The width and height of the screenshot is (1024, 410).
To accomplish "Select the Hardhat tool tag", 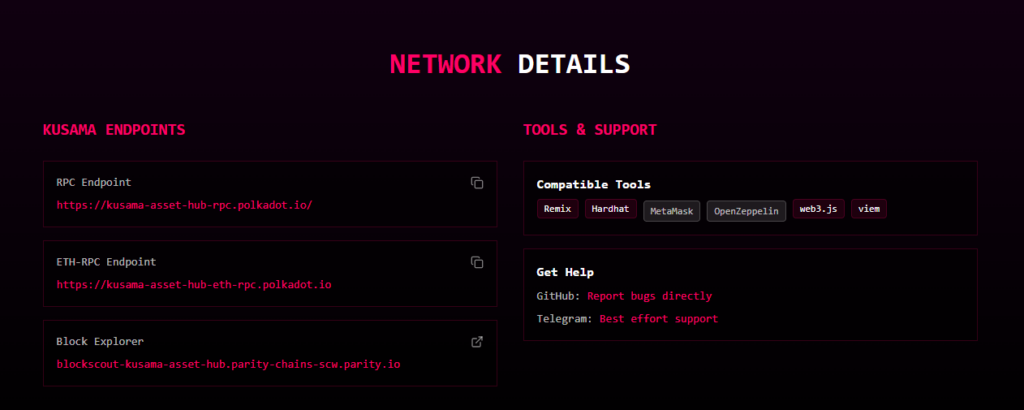I will 611,209.
